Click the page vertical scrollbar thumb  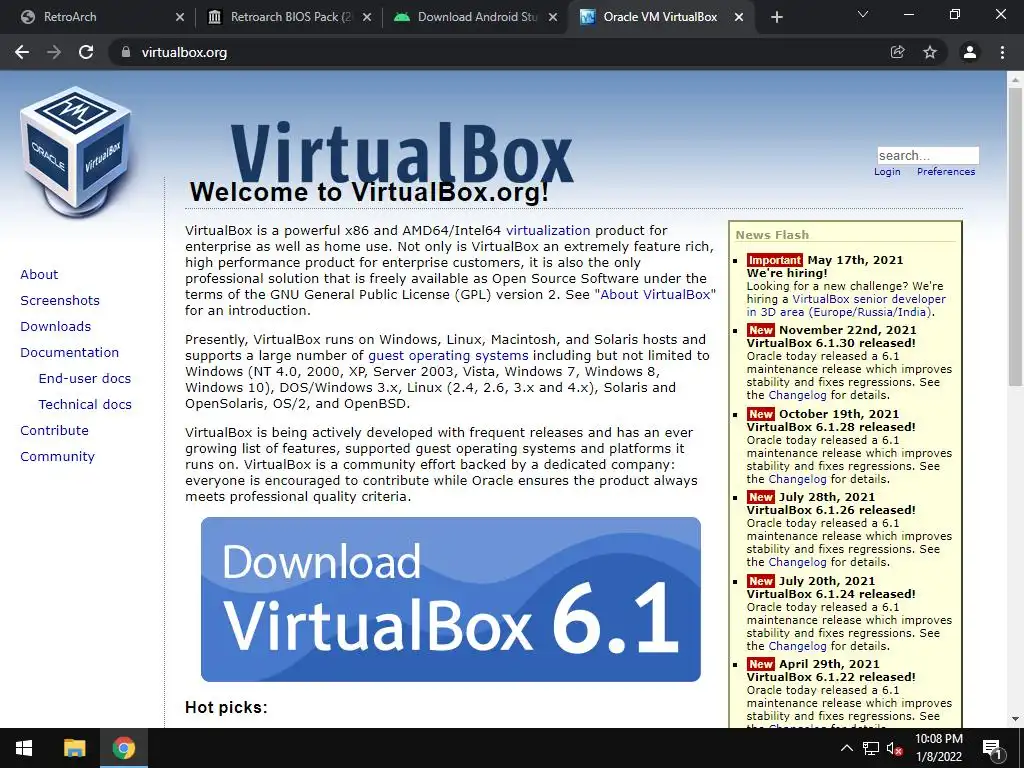(x=1016, y=235)
